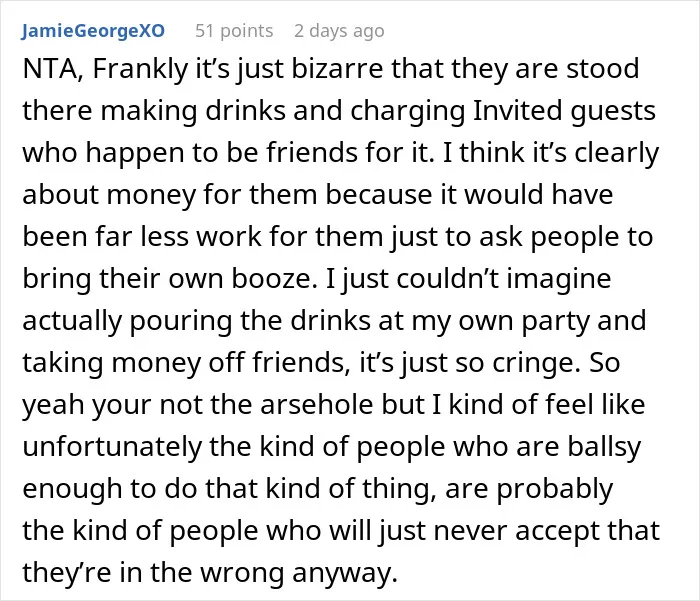Open the JamieGeorgeXO username link
This screenshot has width=700, height=601.
pyautogui.click(x=93, y=31)
